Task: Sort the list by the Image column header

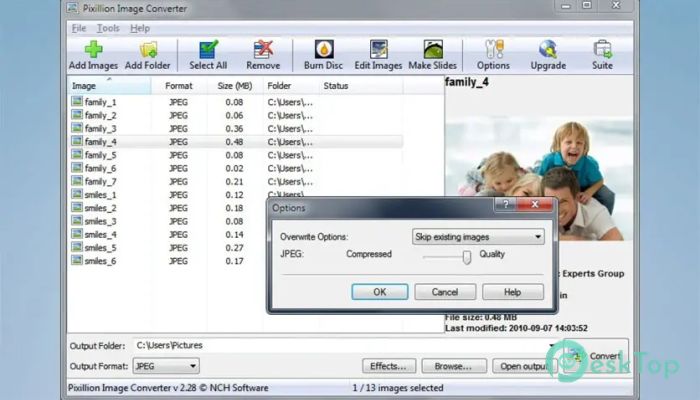Action: point(109,86)
